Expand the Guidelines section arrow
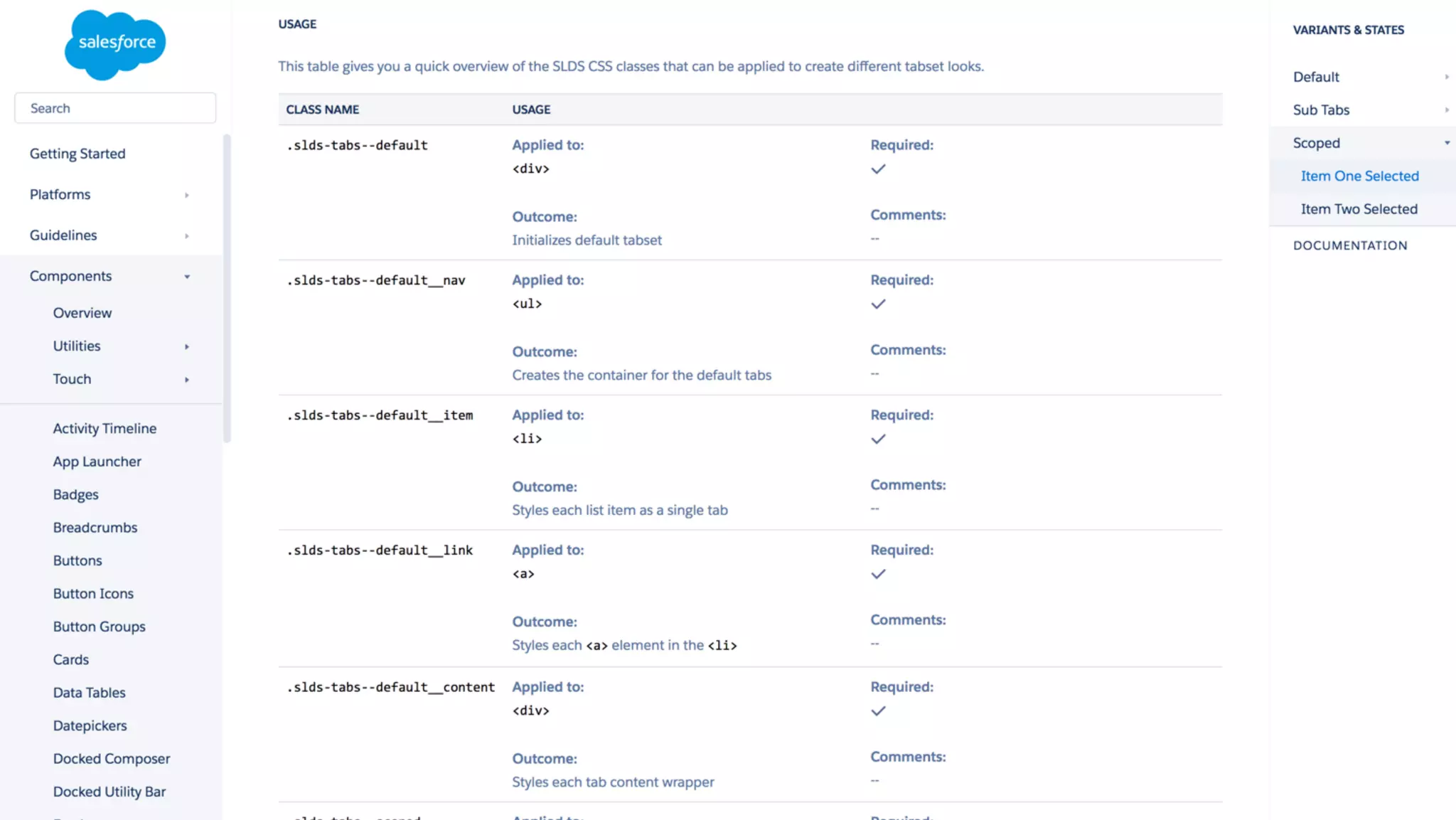Image resolution: width=1456 pixels, height=820 pixels. click(x=187, y=235)
